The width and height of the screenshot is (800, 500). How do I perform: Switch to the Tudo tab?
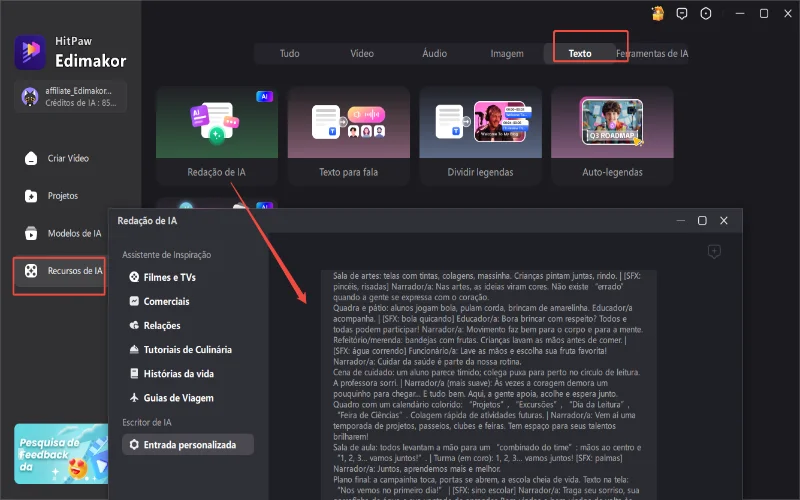point(289,53)
